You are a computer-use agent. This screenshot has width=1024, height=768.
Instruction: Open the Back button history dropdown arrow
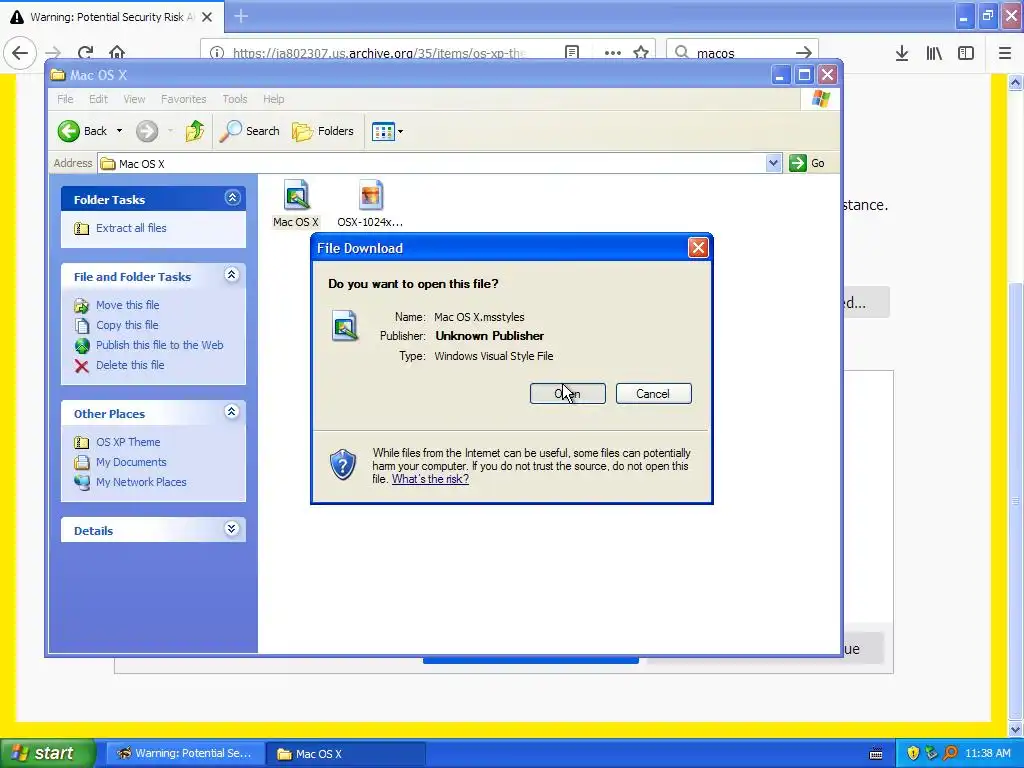click(120, 131)
